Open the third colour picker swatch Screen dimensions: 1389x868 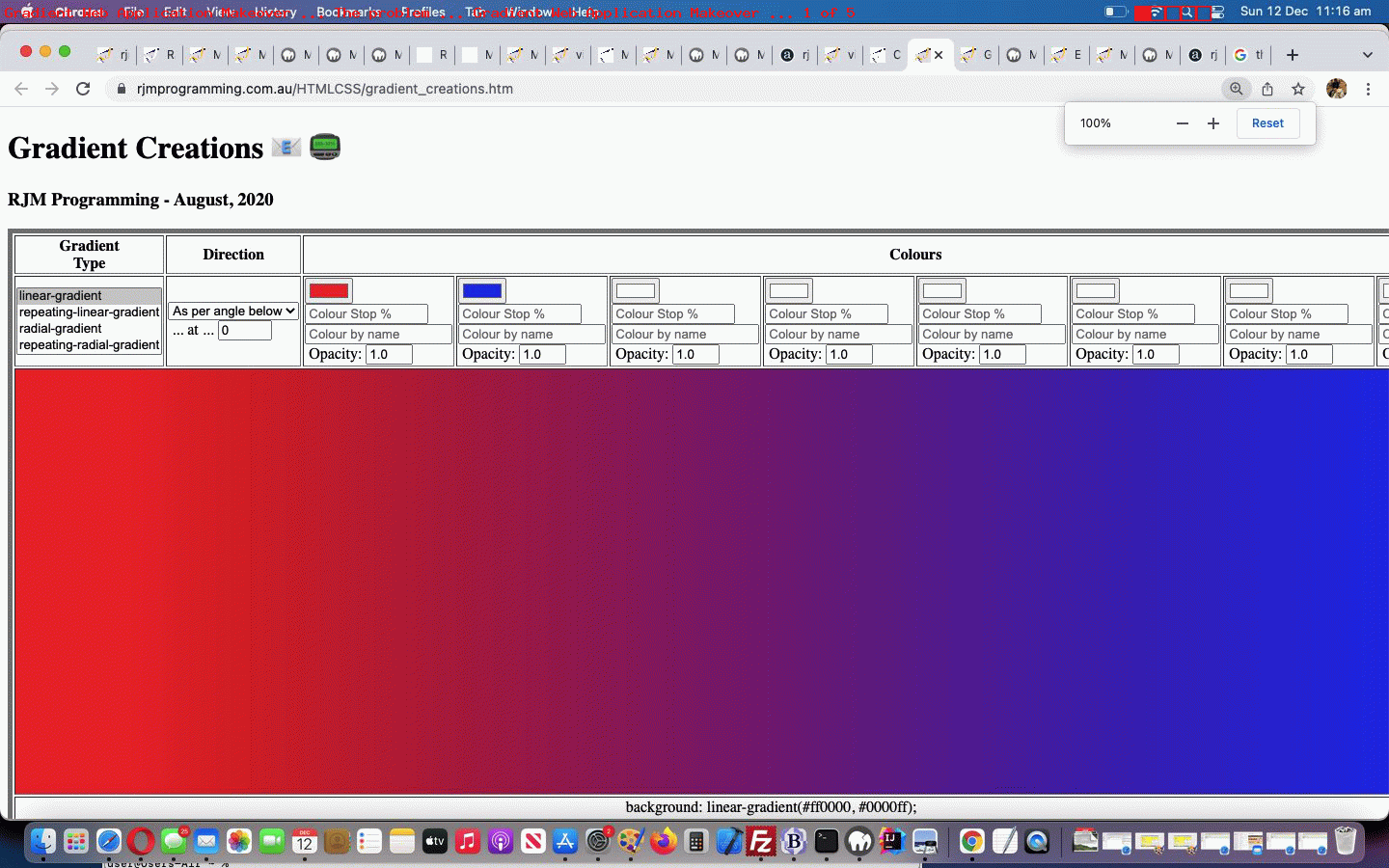pyautogui.click(x=636, y=290)
